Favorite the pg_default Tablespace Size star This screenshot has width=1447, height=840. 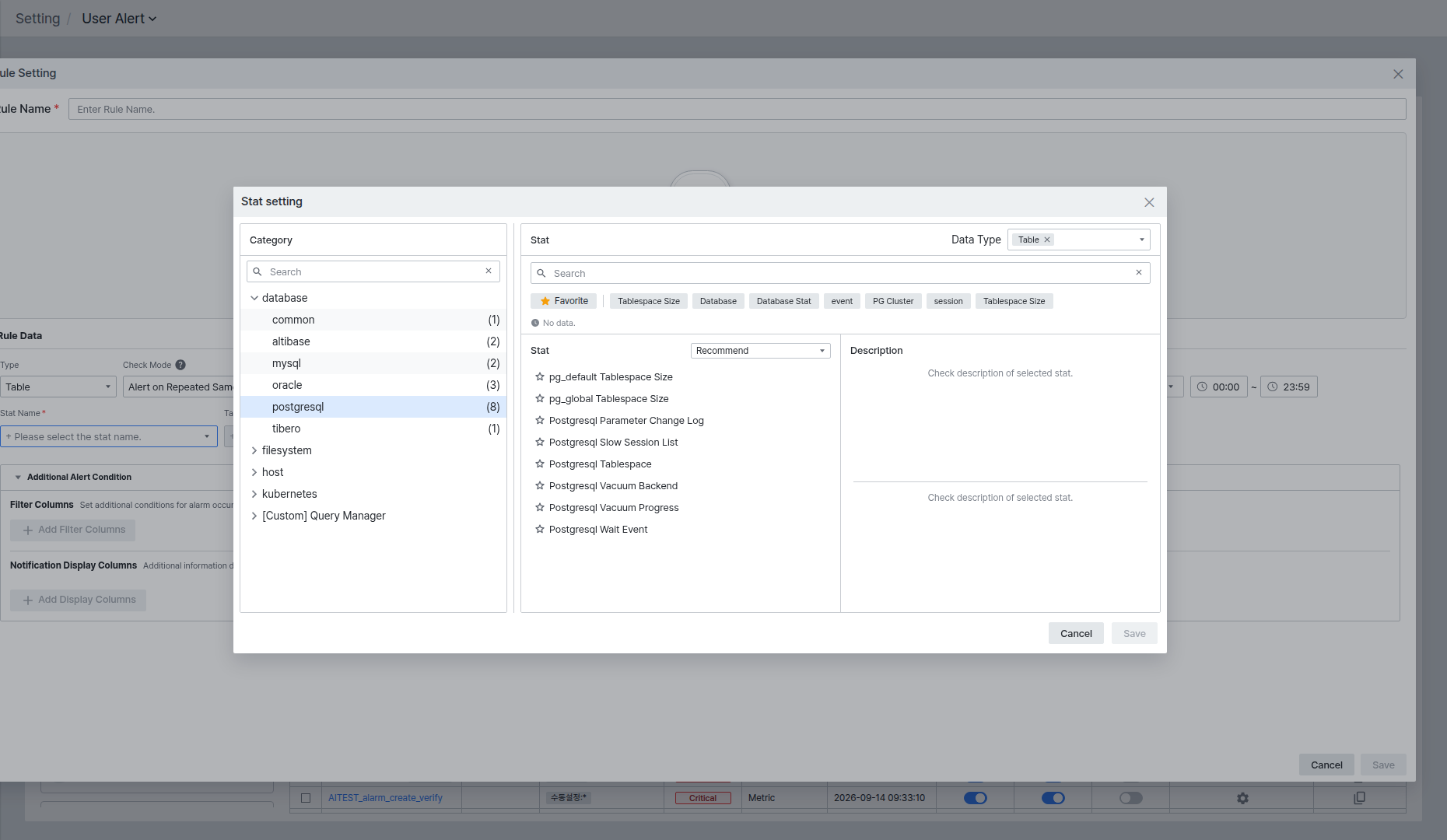[540, 376]
